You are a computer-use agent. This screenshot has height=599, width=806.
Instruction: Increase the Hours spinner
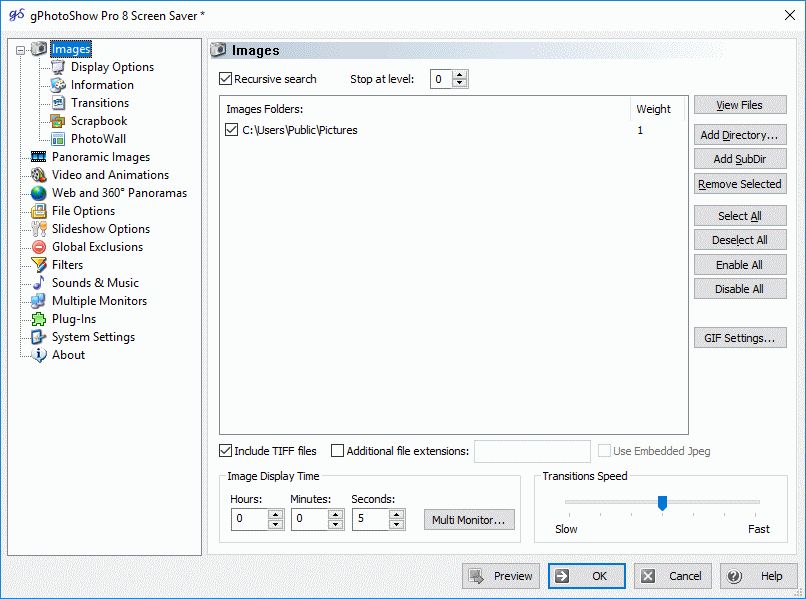276,515
